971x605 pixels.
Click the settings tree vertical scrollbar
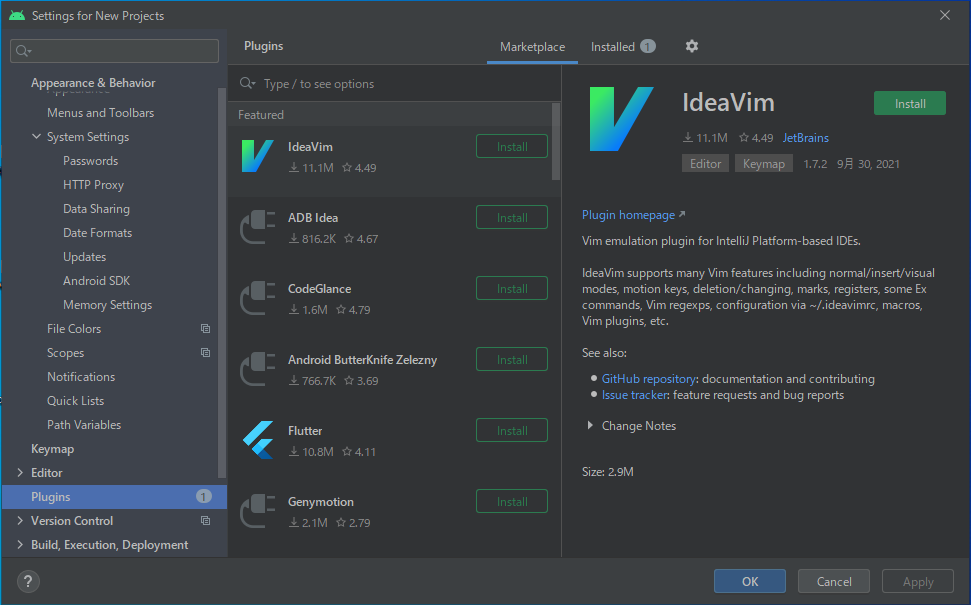(x=222, y=282)
